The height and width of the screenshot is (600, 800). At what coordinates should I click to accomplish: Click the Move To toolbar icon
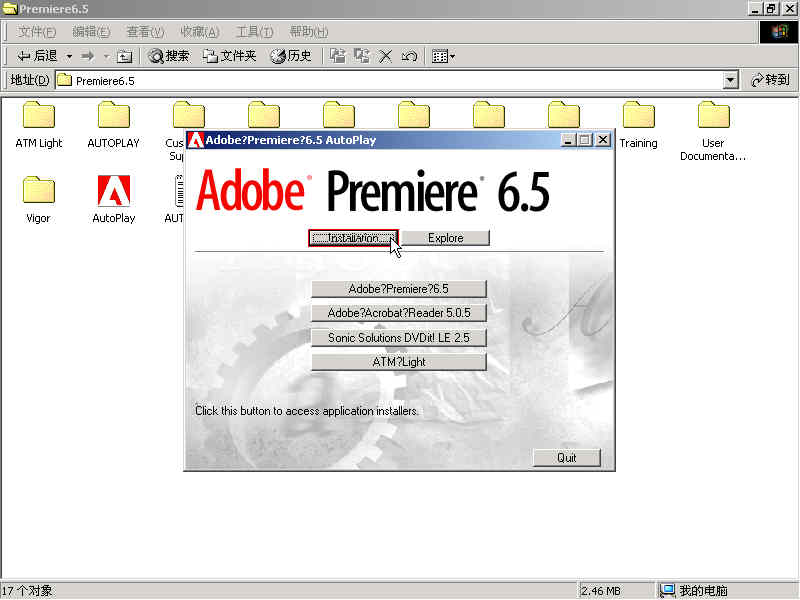click(337, 56)
